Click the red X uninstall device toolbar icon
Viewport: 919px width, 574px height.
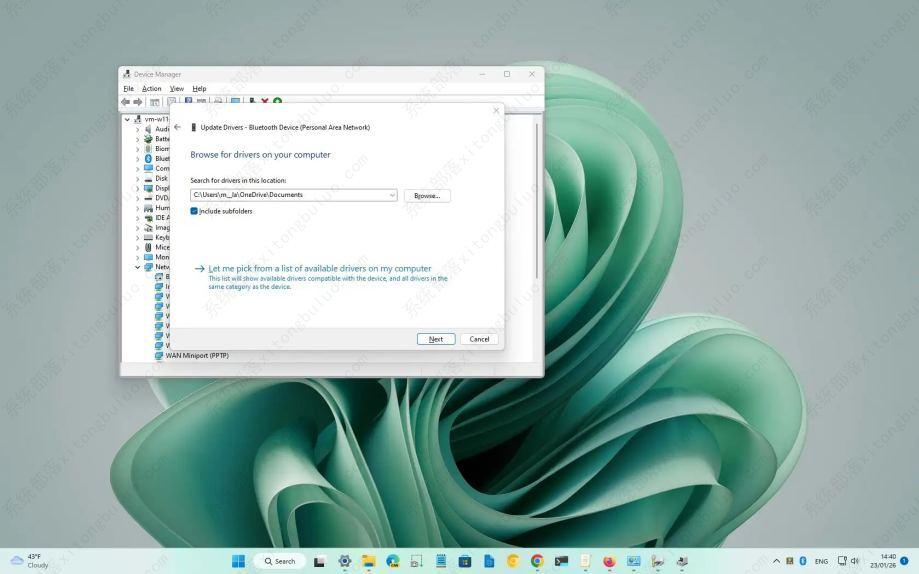click(x=265, y=101)
